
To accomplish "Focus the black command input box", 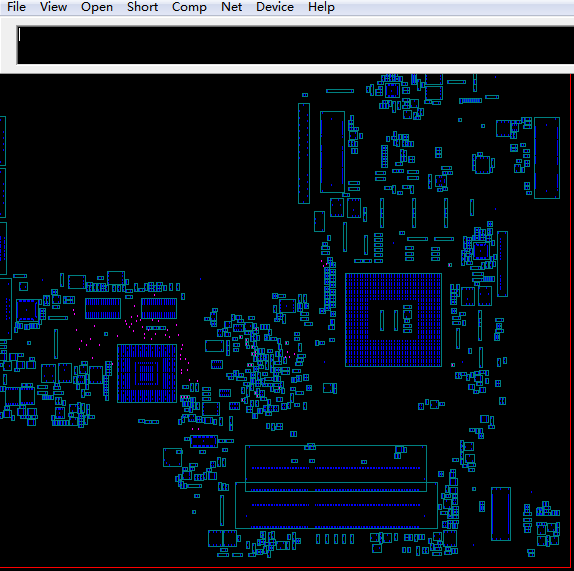I will click(x=295, y=45).
